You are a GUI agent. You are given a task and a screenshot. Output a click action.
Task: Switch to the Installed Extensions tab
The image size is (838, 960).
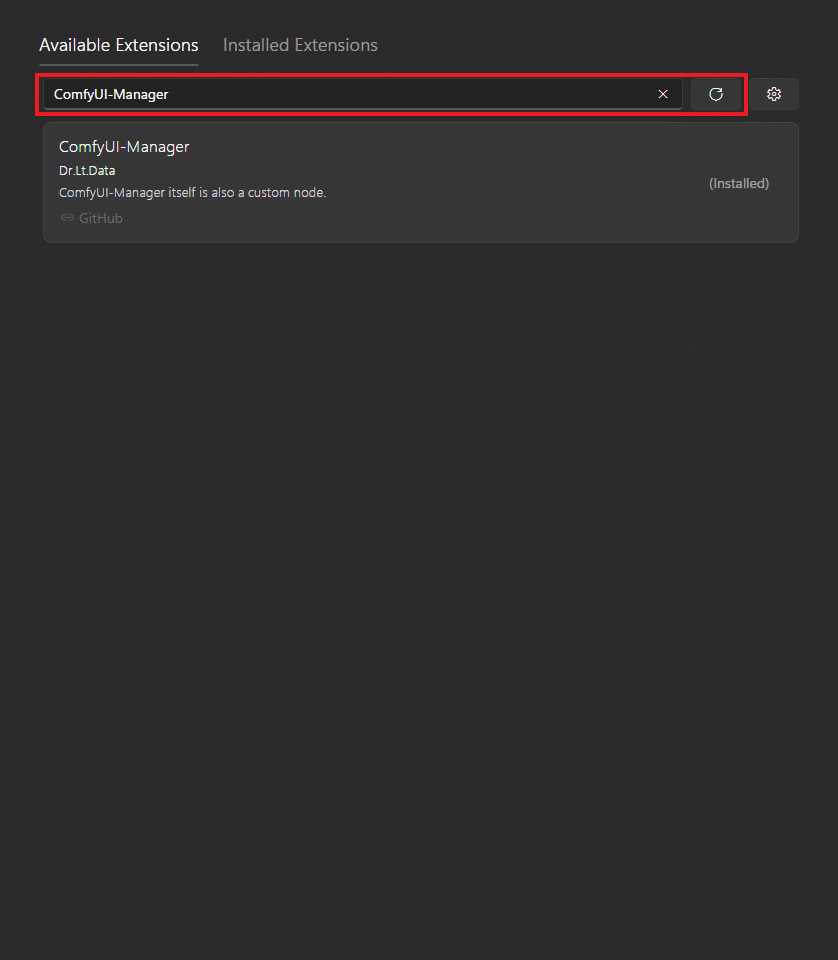[x=300, y=45]
